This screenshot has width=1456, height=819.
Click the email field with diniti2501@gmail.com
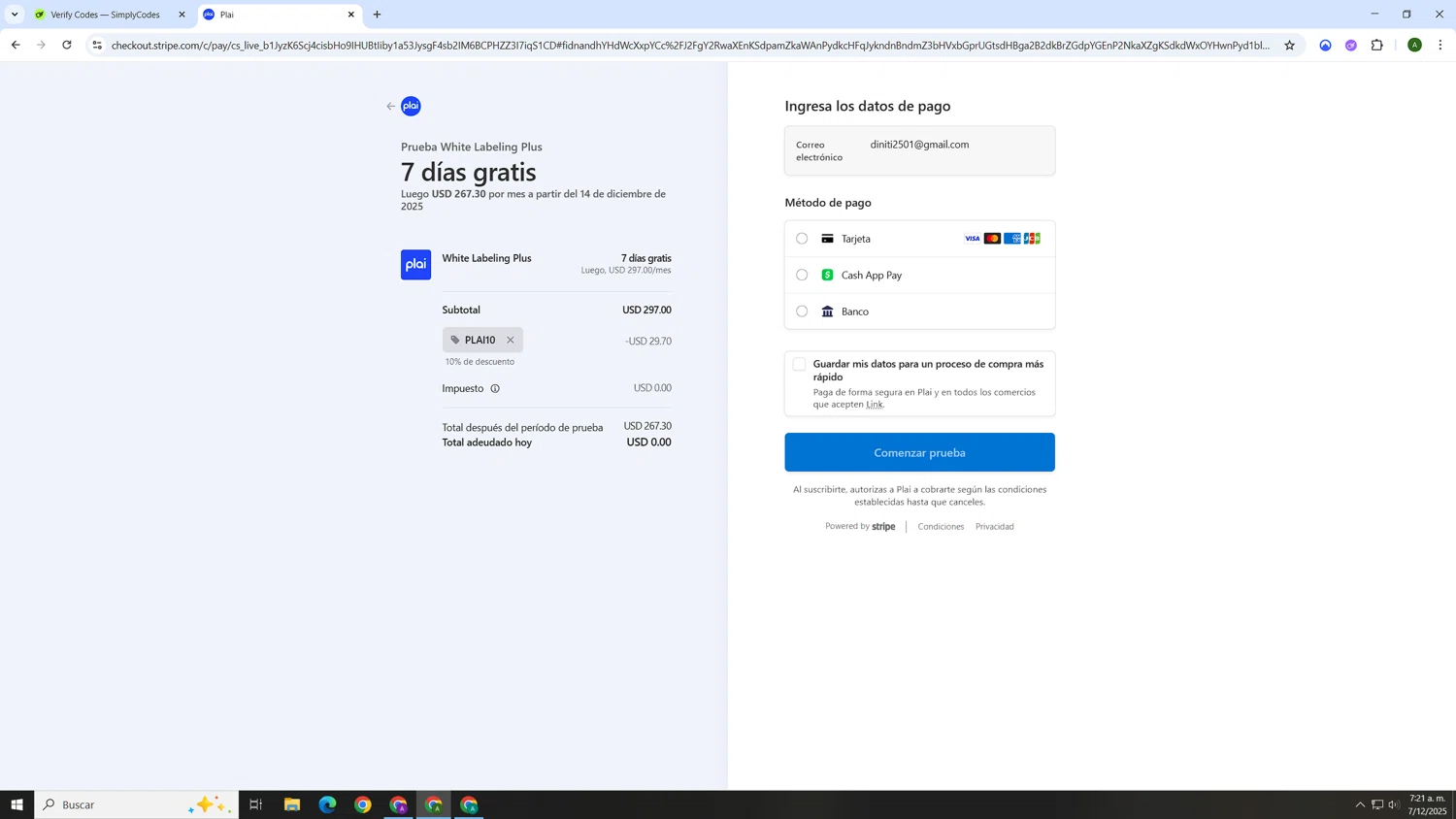point(919,150)
